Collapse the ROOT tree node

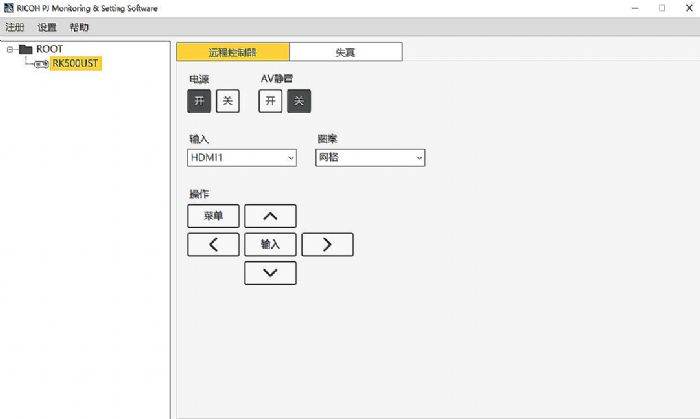(x=9, y=49)
